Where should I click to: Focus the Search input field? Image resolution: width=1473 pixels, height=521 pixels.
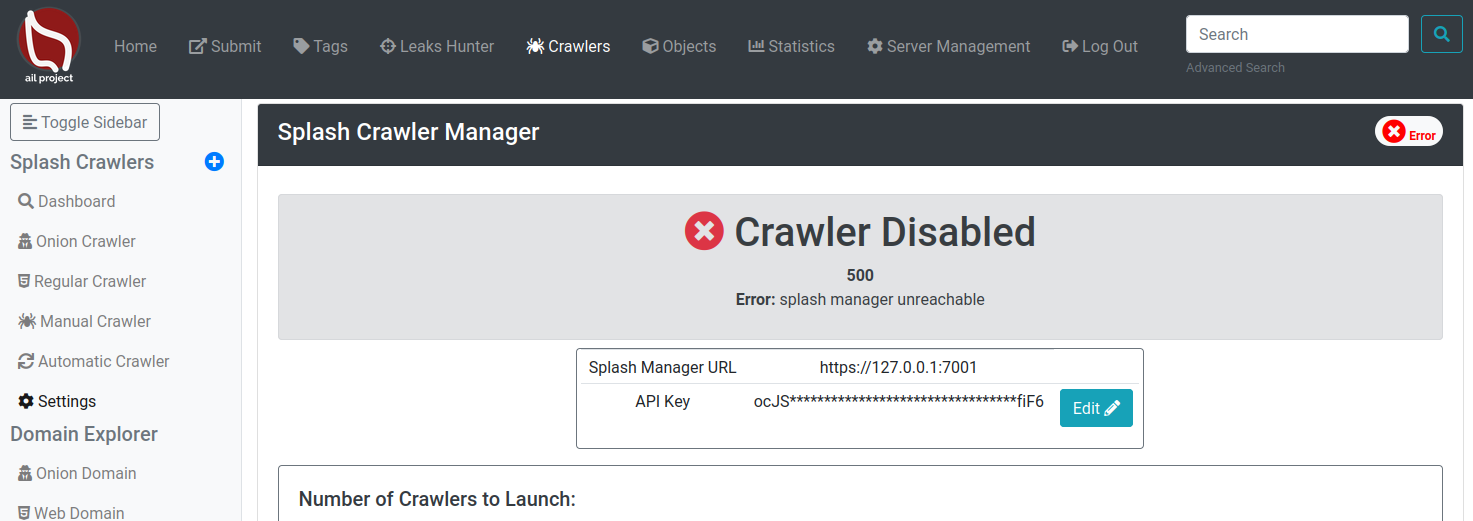tap(1296, 34)
